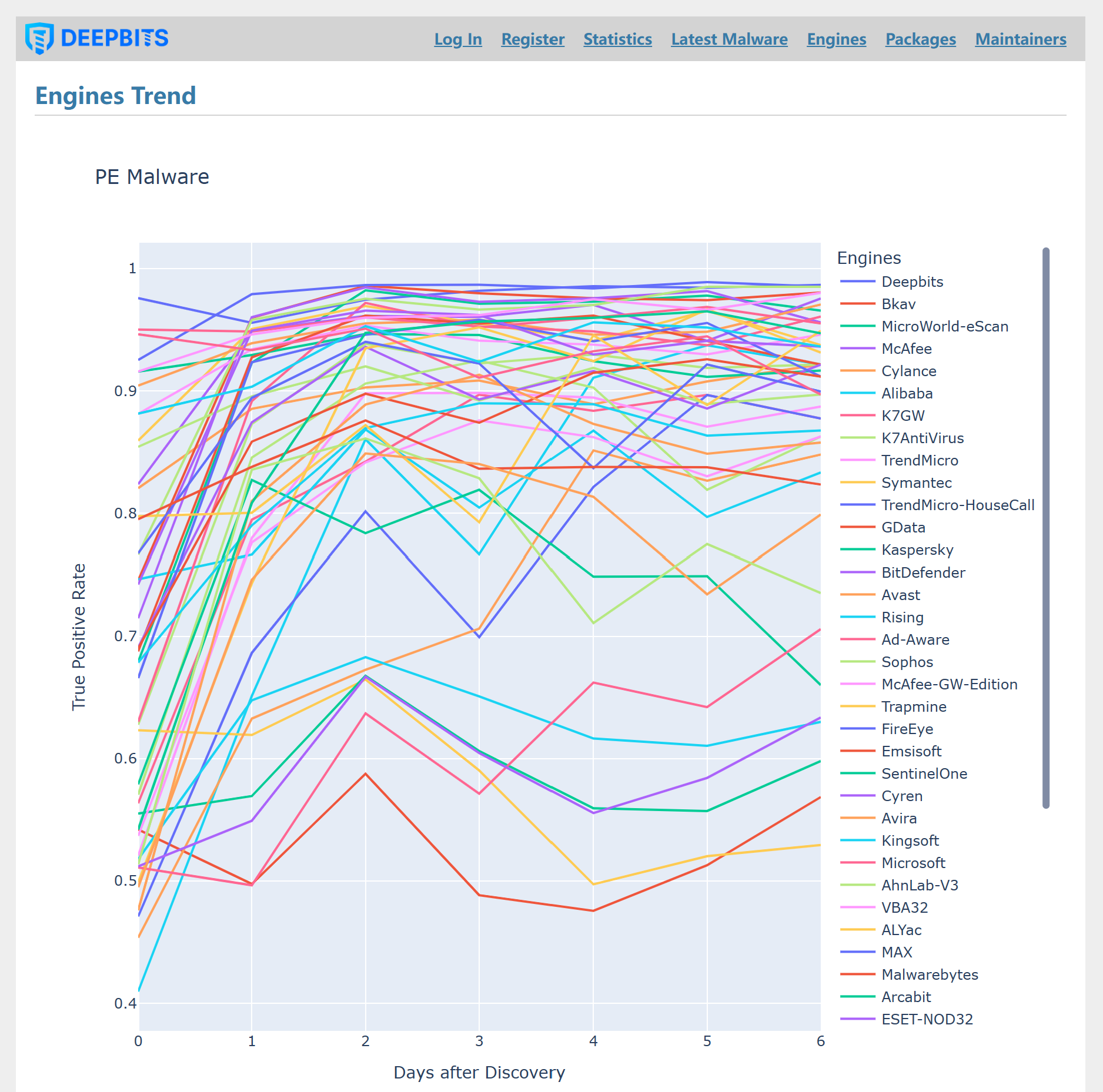Open the Maintainers link
This screenshot has width=1103, height=1092.
coord(1020,39)
